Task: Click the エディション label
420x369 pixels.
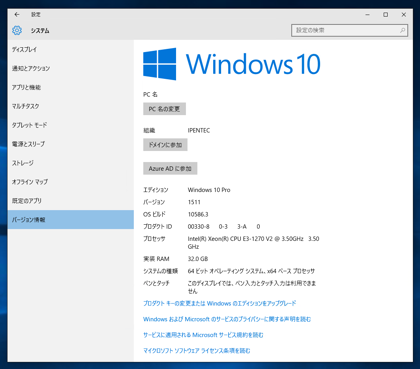Action: (156, 190)
